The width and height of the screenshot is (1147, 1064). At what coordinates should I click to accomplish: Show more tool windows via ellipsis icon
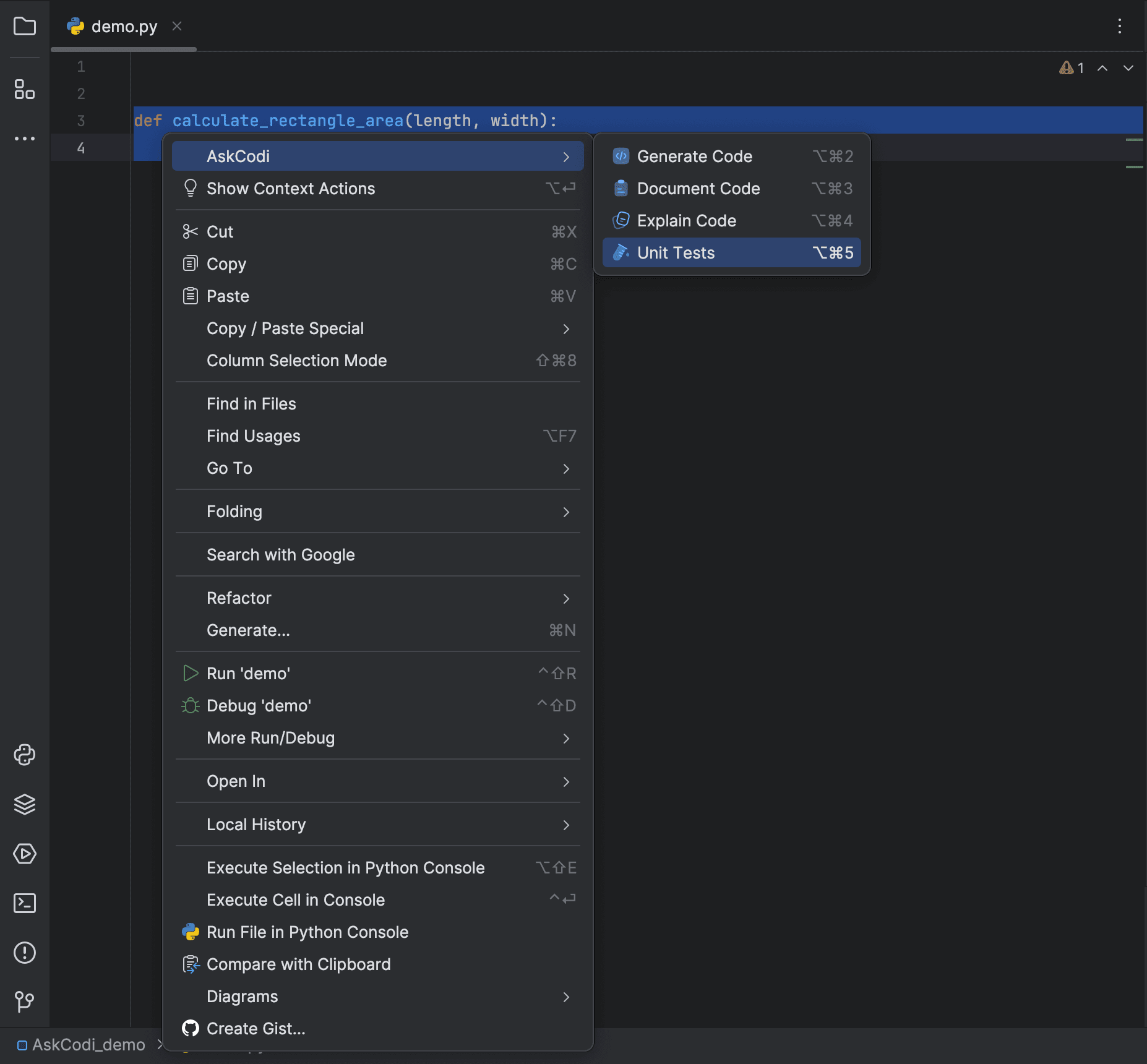pyautogui.click(x=25, y=139)
